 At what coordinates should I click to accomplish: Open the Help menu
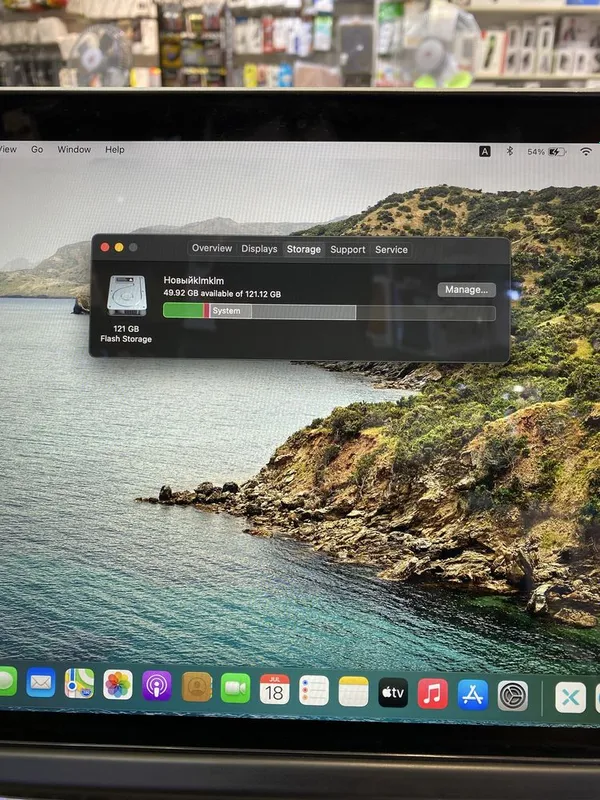(115, 149)
